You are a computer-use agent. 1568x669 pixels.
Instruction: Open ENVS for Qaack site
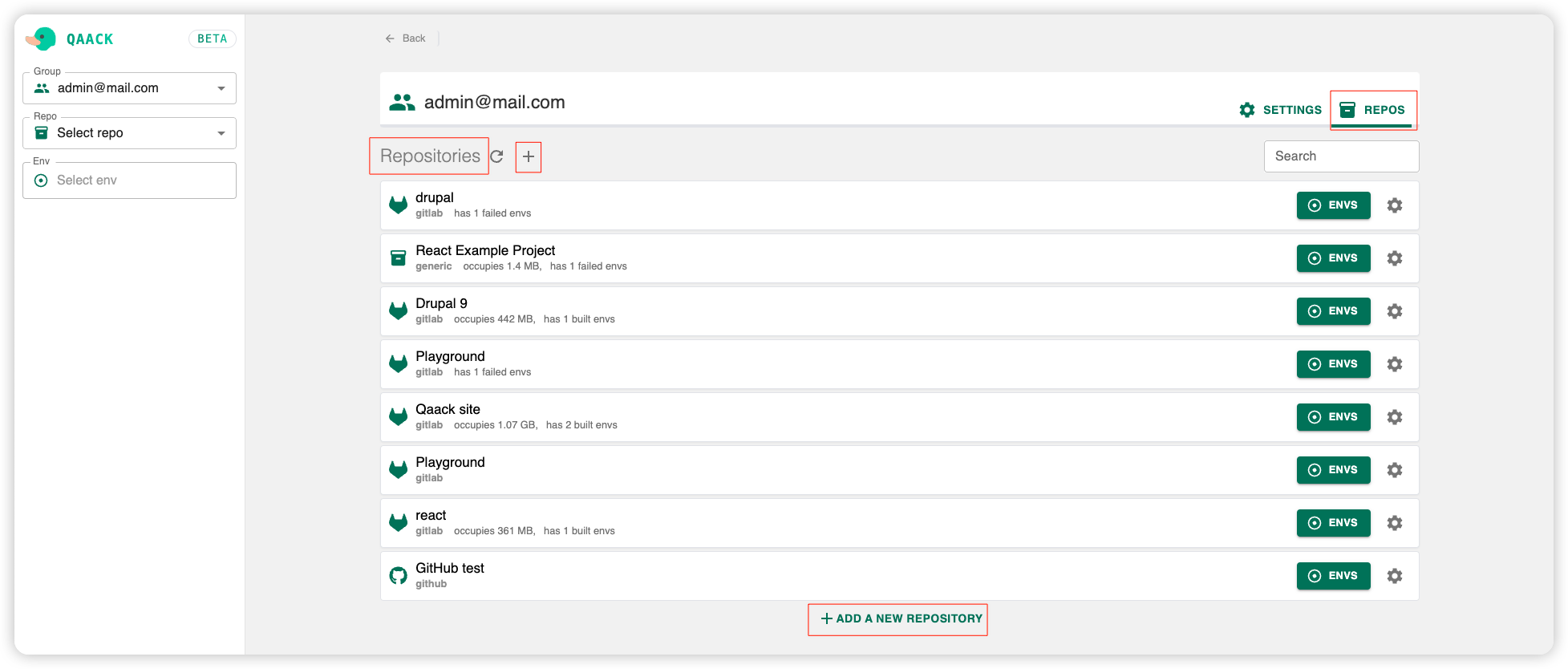[1333, 417]
